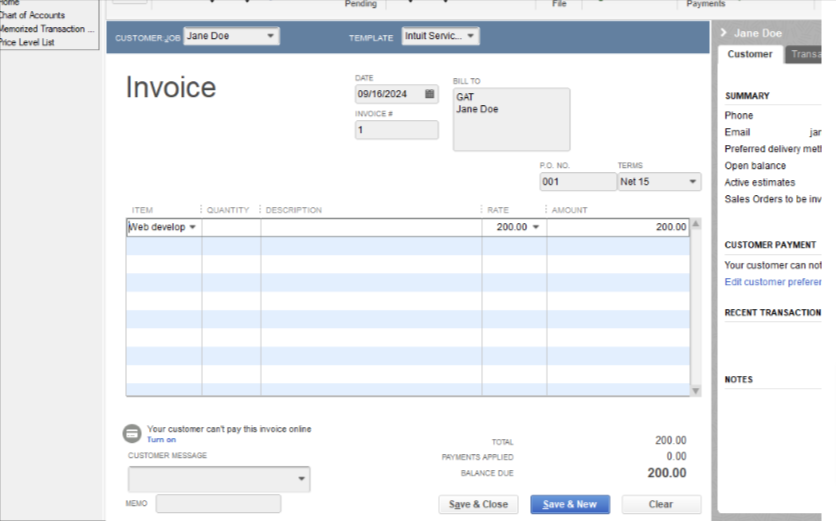The width and height of the screenshot is (836, 521).
Task: Open the Rate dropdown arrow
Action: pyautogui.click(x=536, y=227)
